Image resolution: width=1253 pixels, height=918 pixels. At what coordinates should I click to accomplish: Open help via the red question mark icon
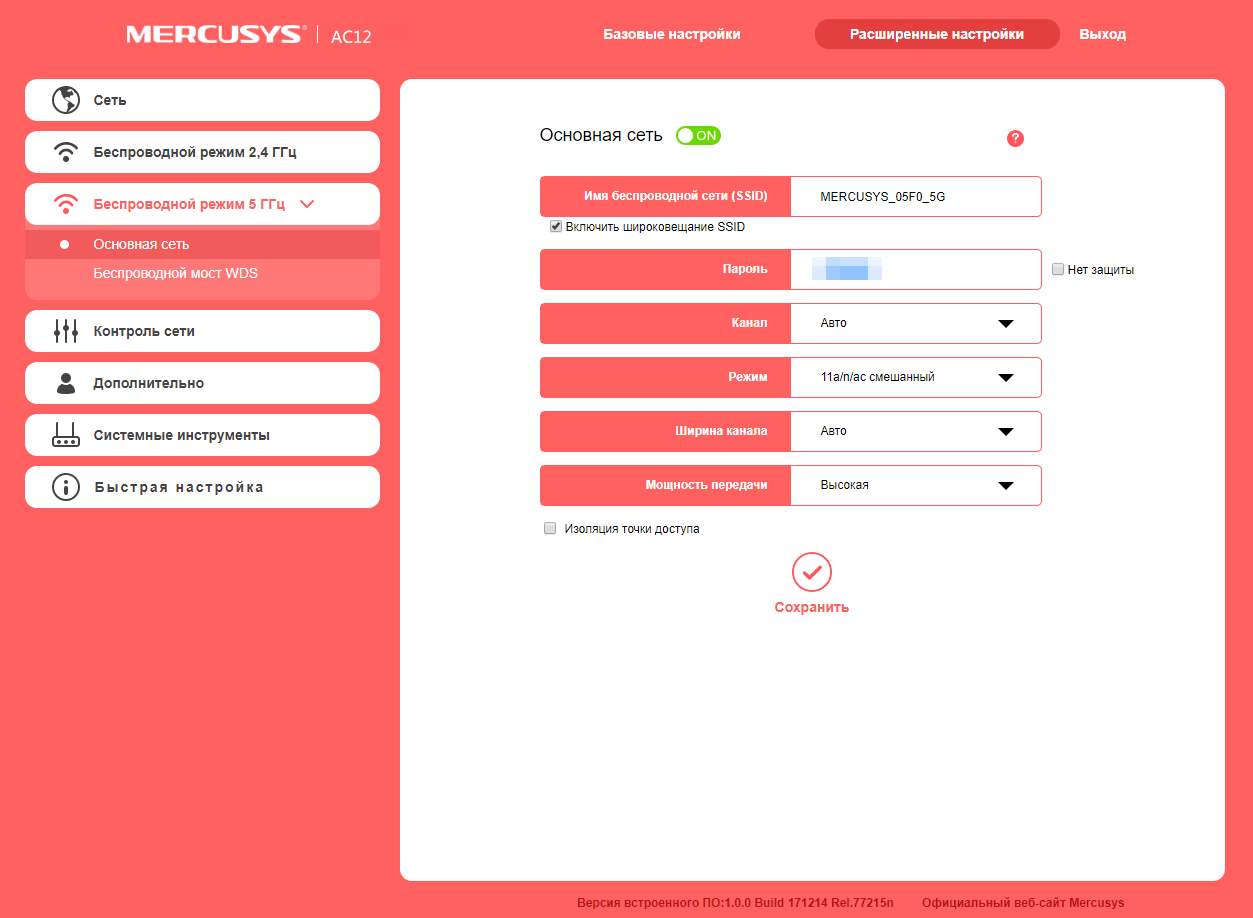click(1015, 138)
